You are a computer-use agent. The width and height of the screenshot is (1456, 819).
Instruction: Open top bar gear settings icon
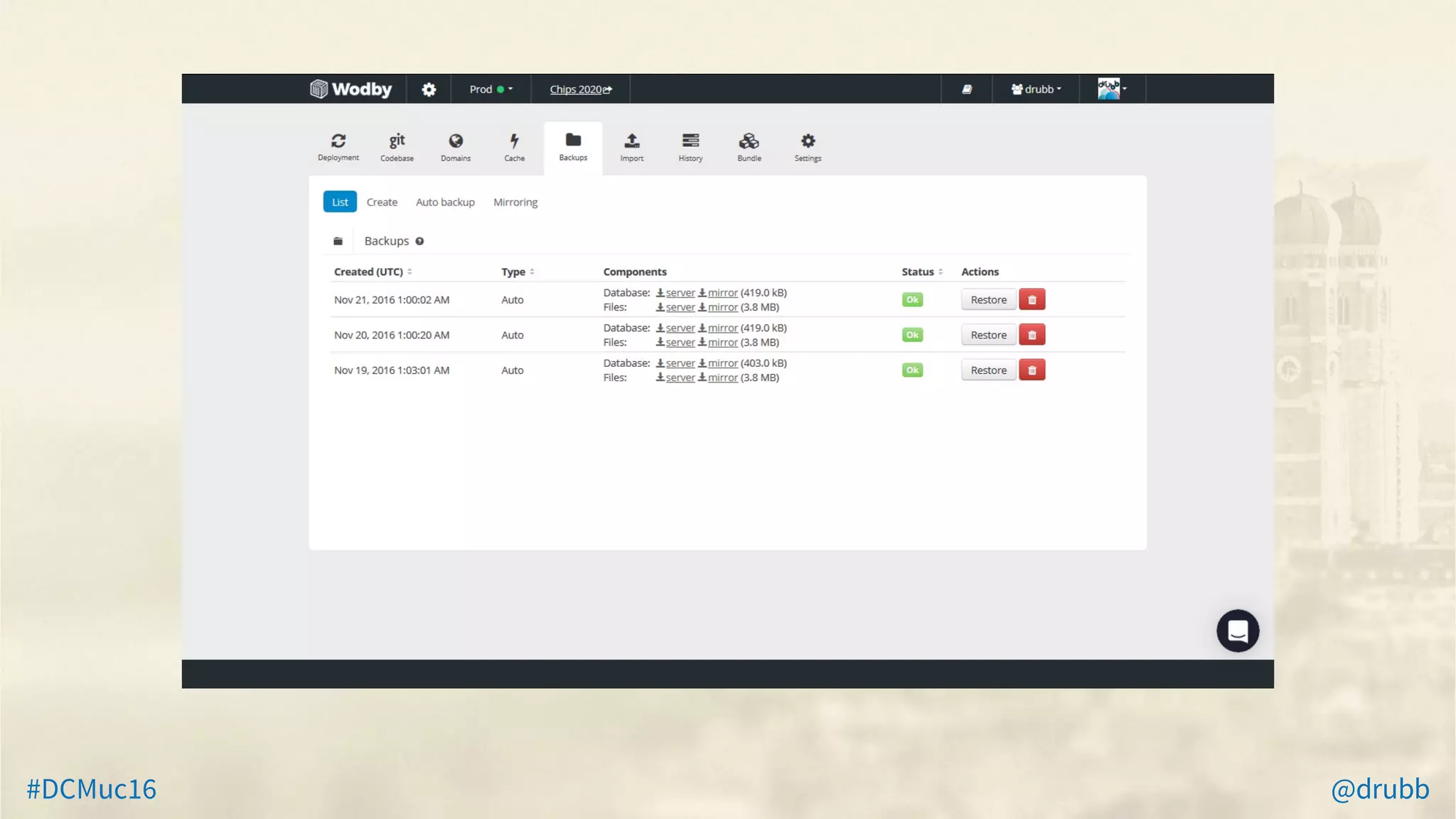[x=429, y=90]
